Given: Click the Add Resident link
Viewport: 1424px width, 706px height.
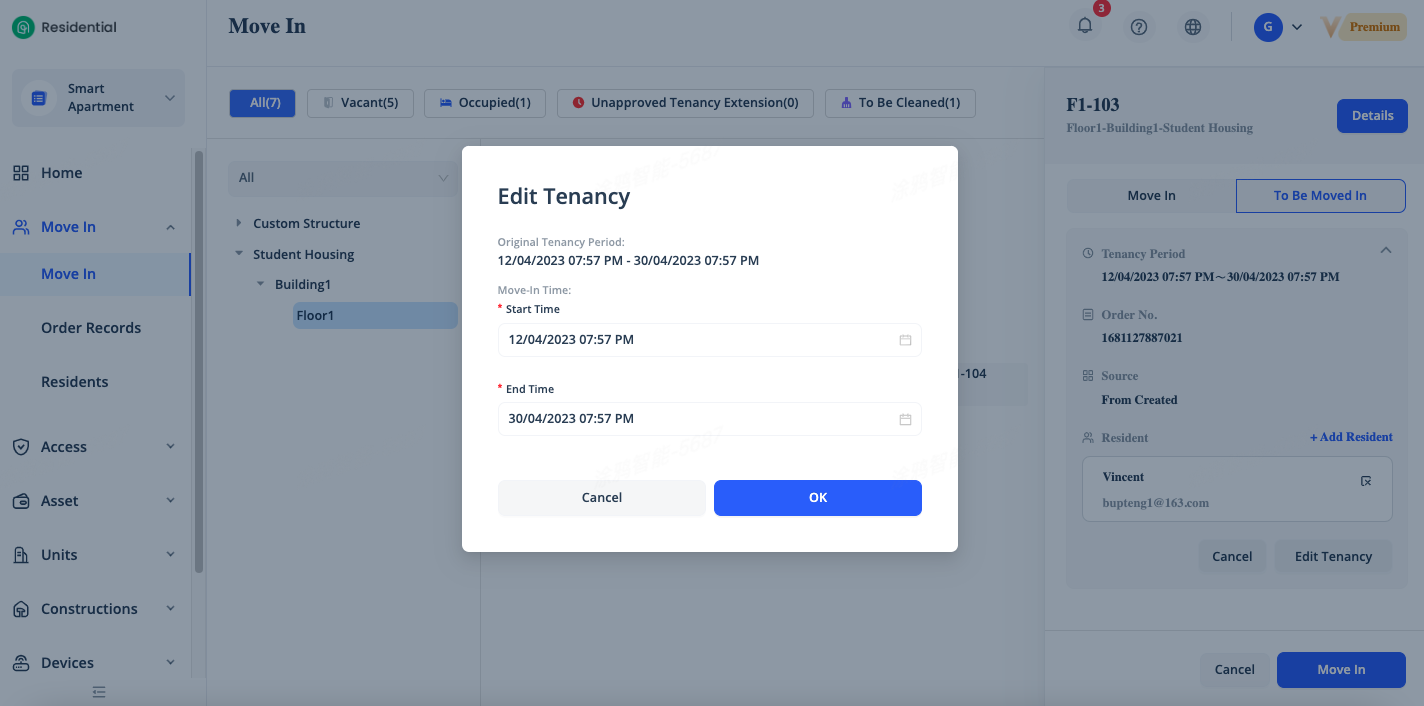Looking at the screenshot, I should click(1351, 437).
